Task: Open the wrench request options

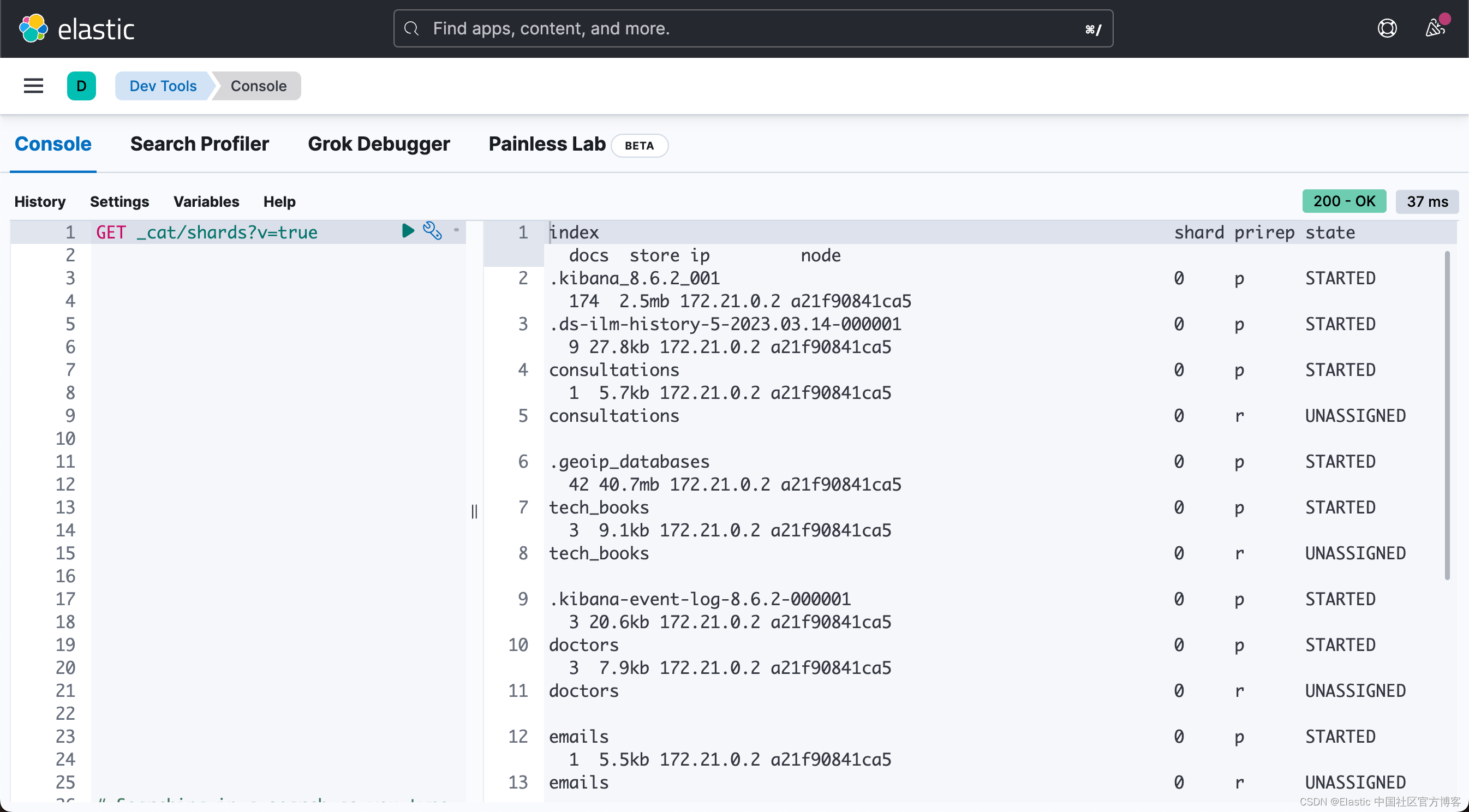Action: pos(432,230)
